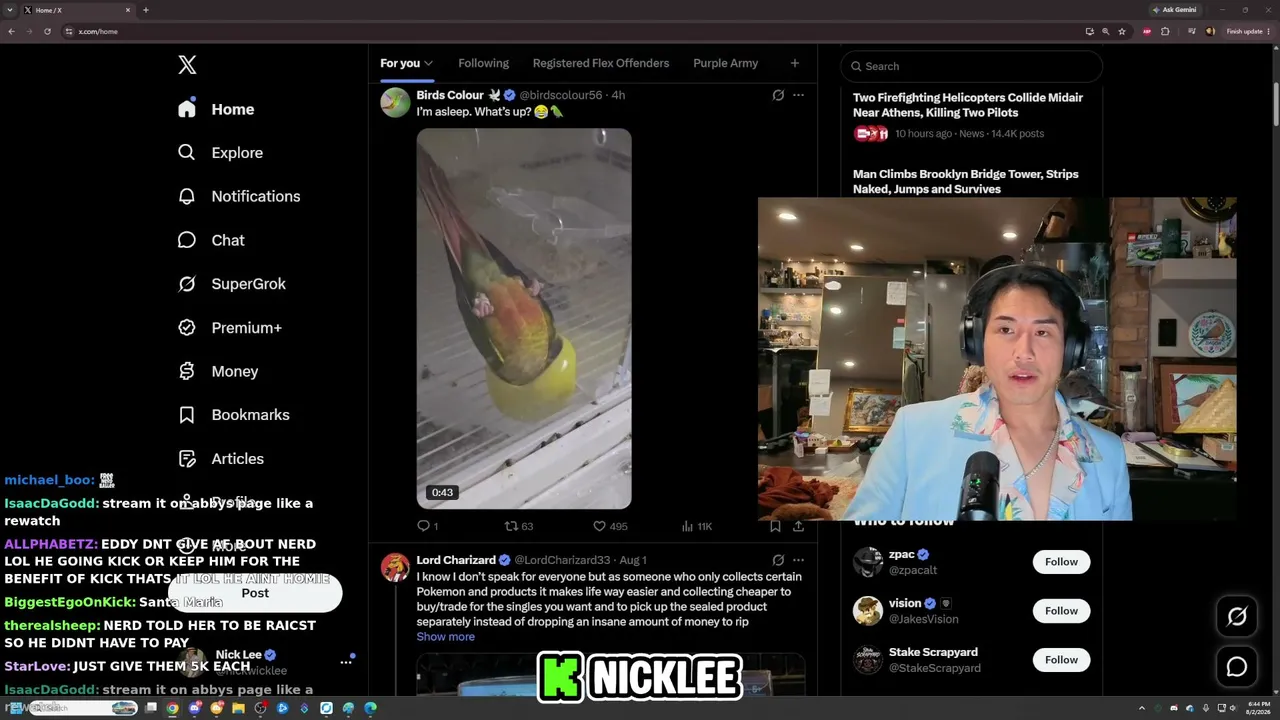Screen dimensions: 1280x720
Task: Play the Birds Colour bird video
Action: [x=524, y=318]
